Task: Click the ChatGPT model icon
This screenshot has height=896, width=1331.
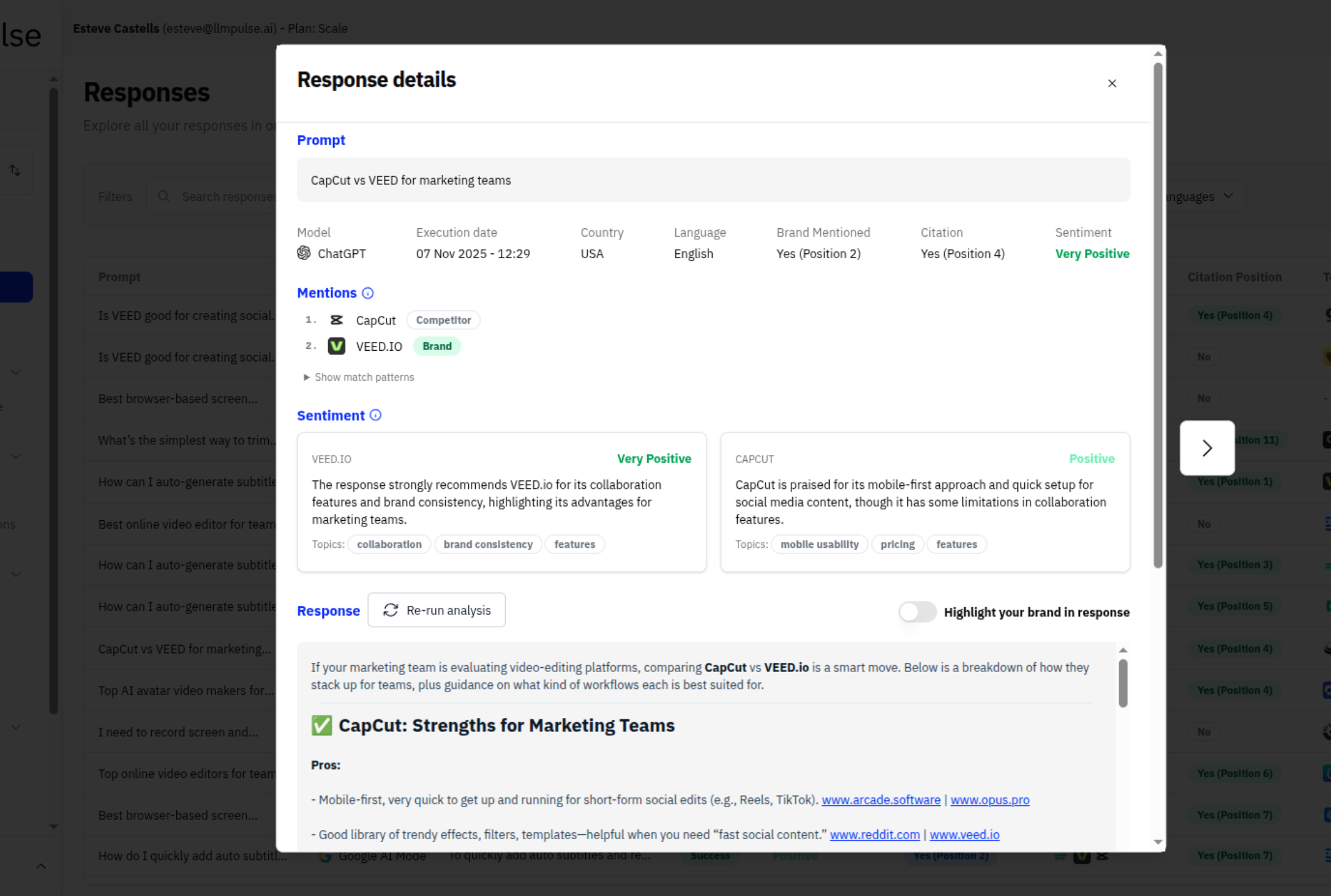Action: pyautogui.click(x=304, y=253)
